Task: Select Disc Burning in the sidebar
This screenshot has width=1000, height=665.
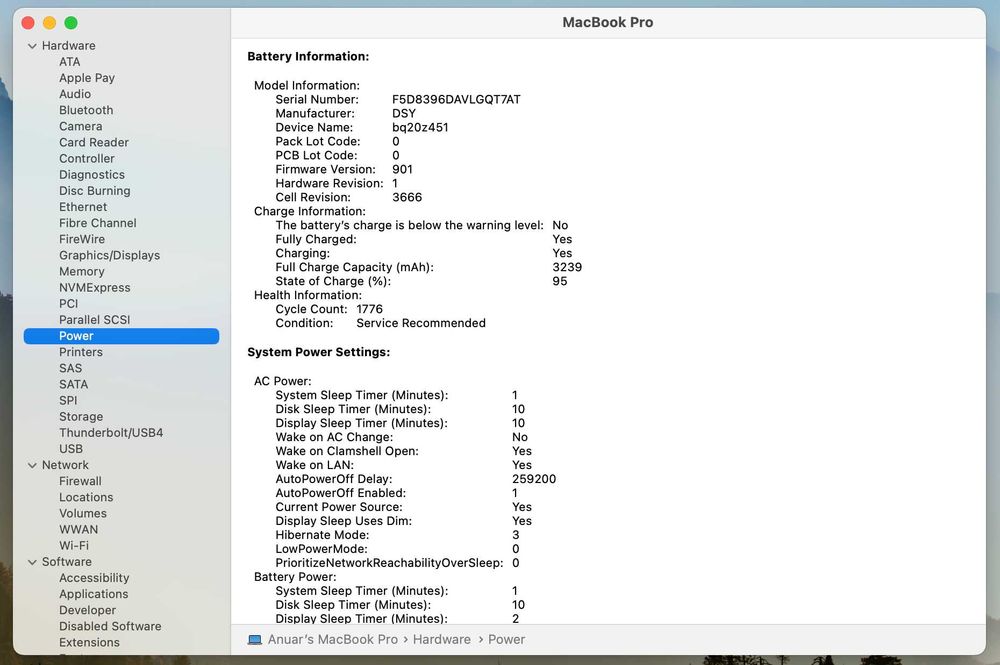Action: click(x=94, y=191)
